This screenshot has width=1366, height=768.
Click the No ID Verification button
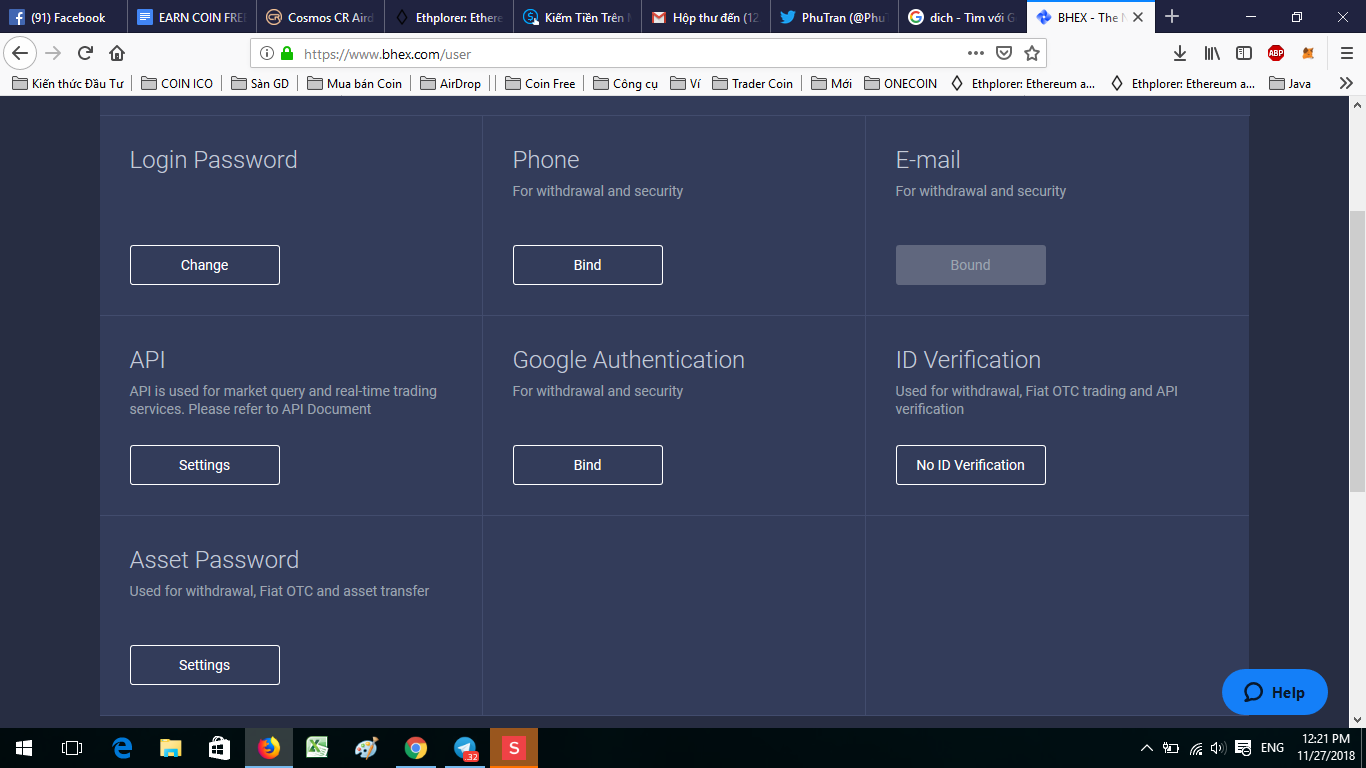(x=971, y=465)
